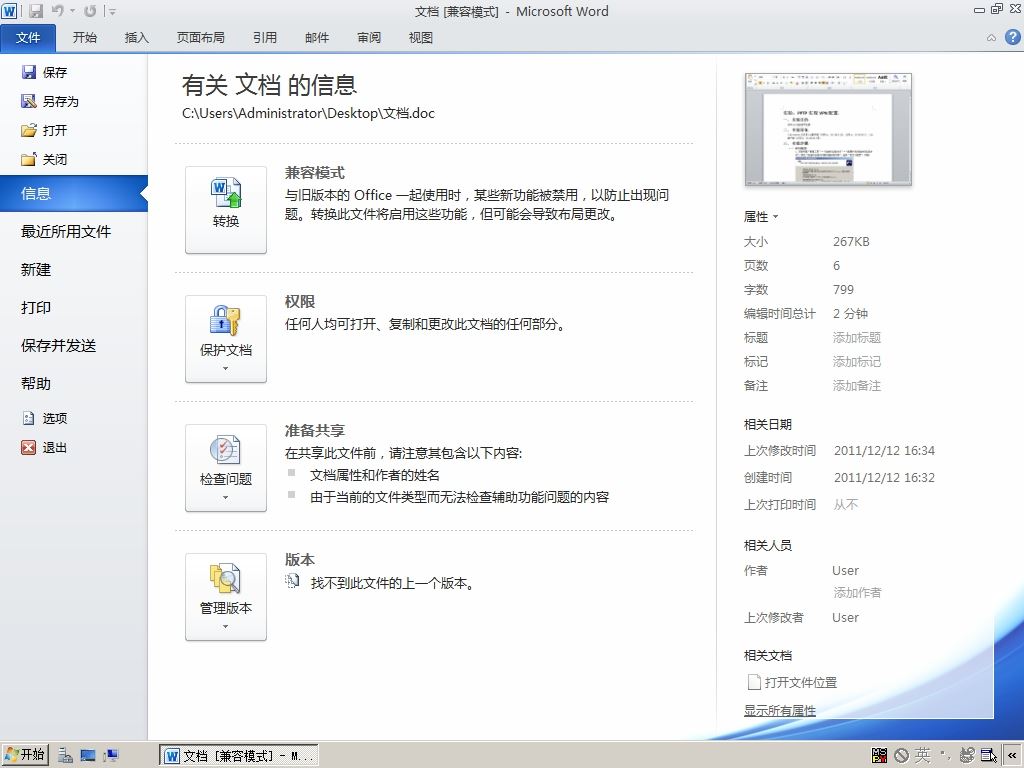The width and height of the screenshot is (1024, 768).
Task: Click the Redo icon in quick access toolbar
Action: 90,11
